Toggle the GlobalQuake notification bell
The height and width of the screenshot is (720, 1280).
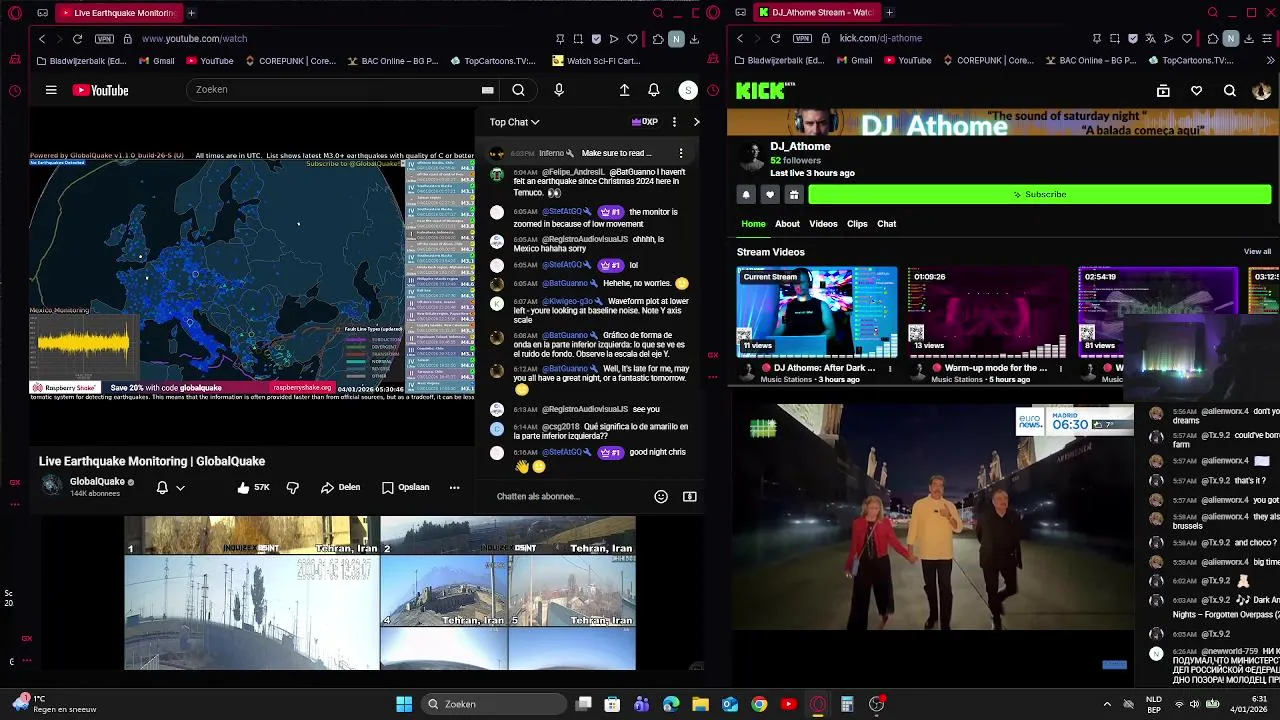point(162,487)
